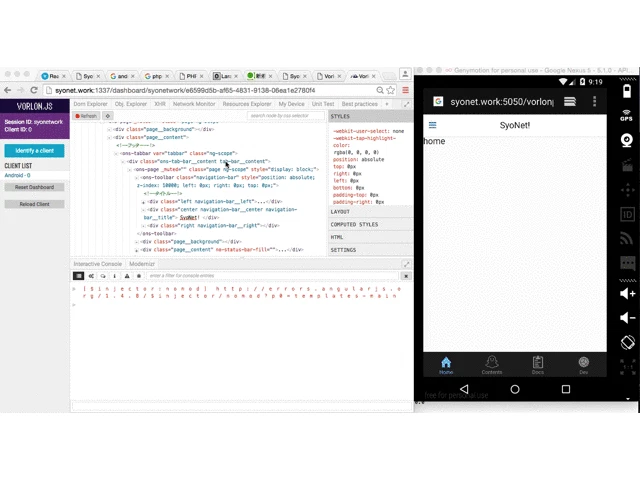640x480 pixels.
Task: Open the My Device plugin tab
Action: click(291, 104)
